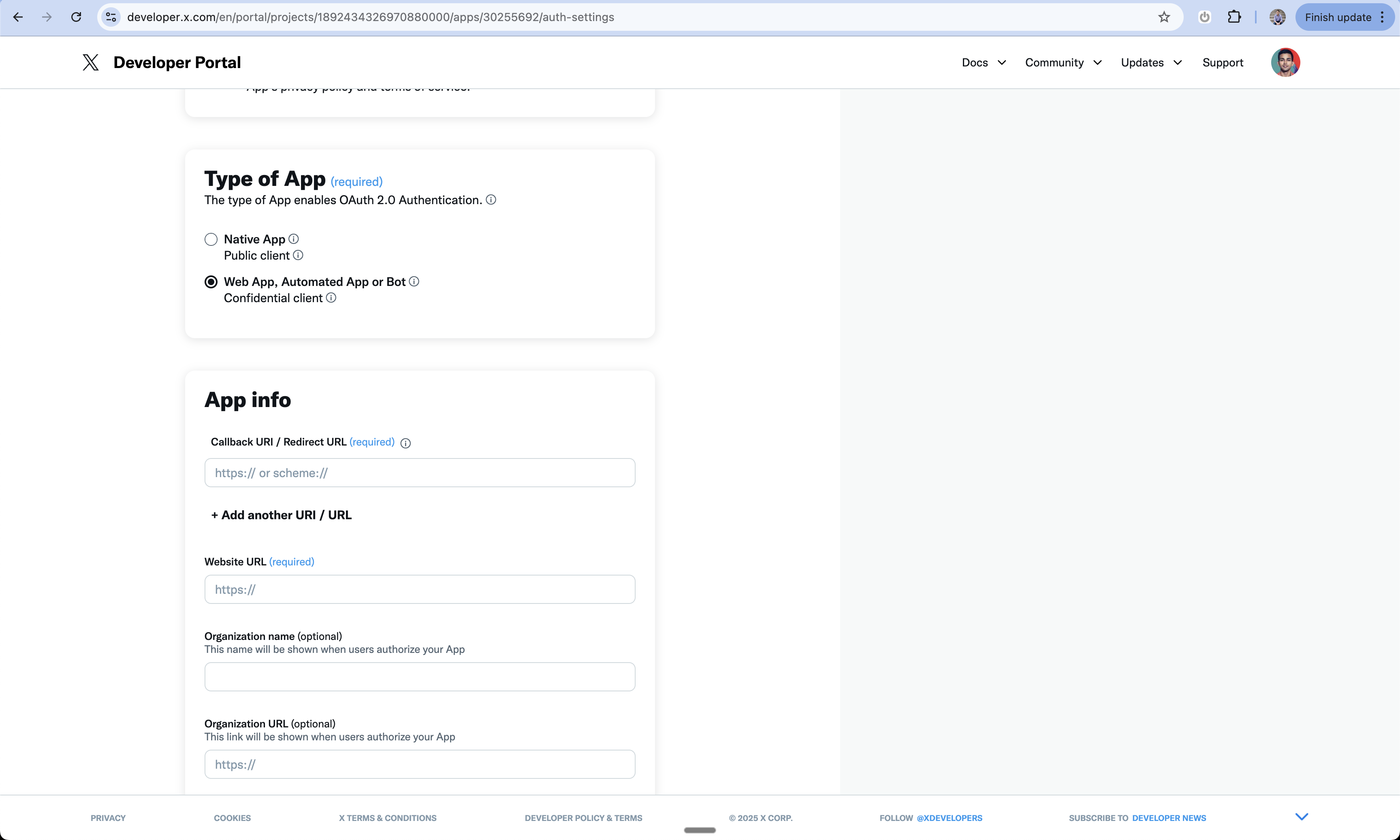
Task: Click the X logo icon
Action: 90,62
